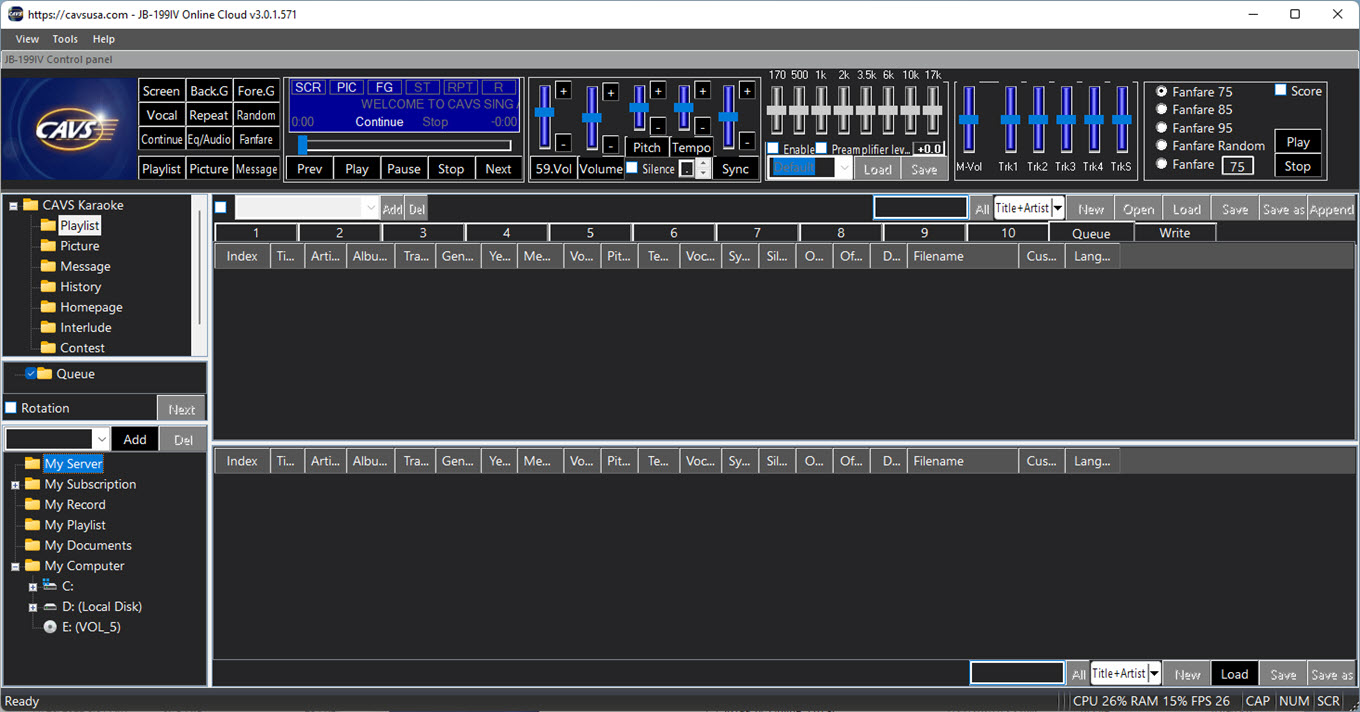The height and width of the screenshot is (712, 1360).
Task: Open the upper Title+Artist search dropdown
Action: (1057, 209)
